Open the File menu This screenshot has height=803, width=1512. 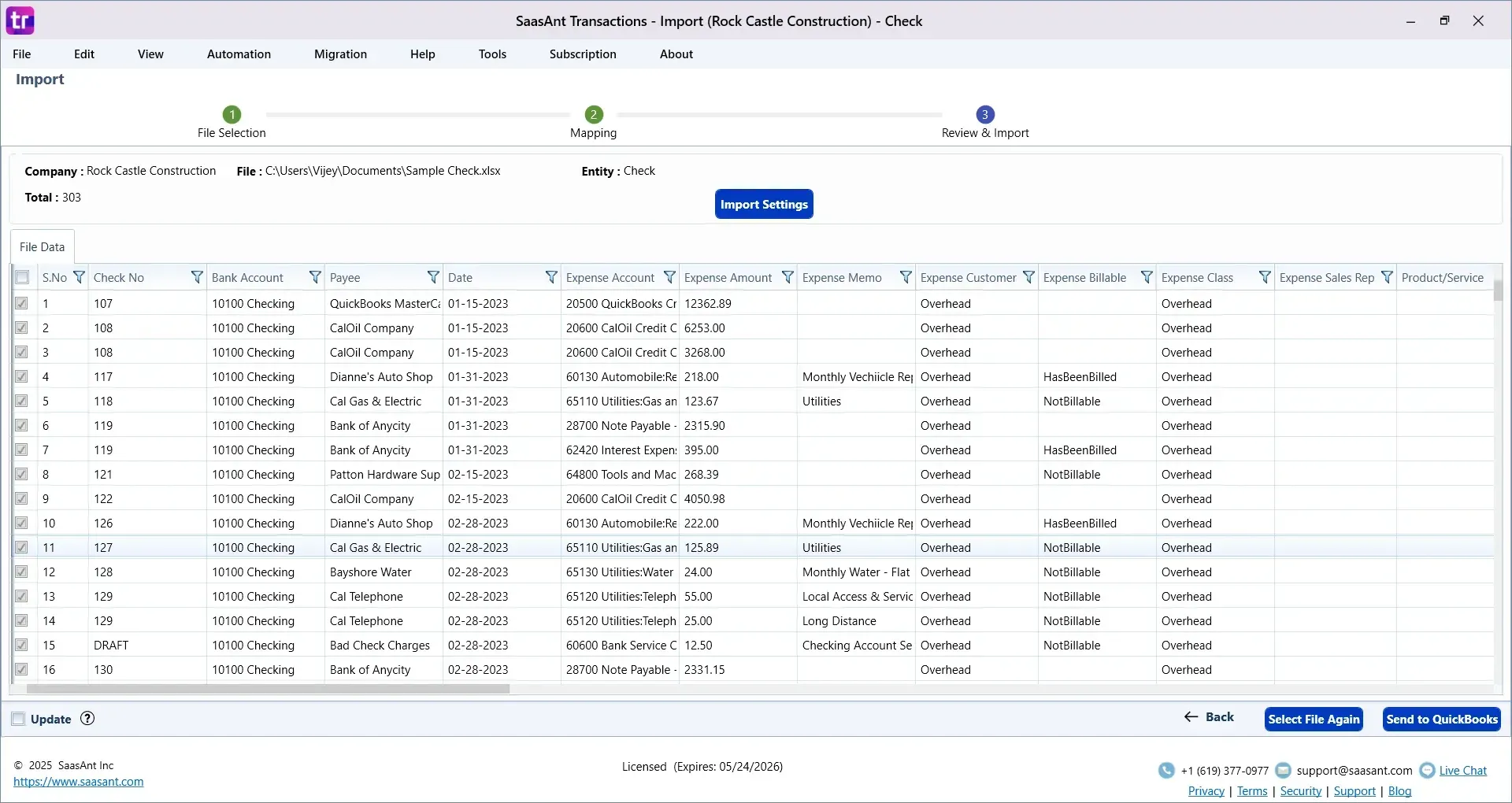coord(22,54)
